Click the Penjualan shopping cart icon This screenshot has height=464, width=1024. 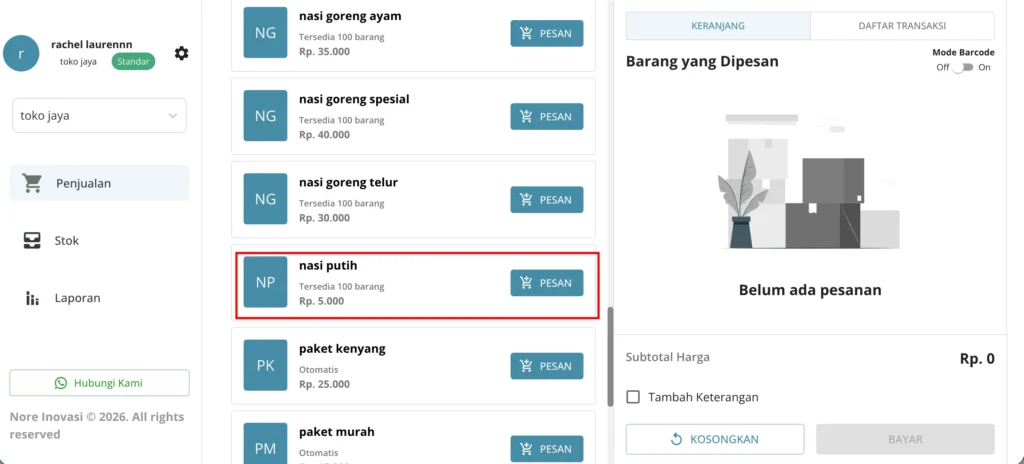pos(32,183)
